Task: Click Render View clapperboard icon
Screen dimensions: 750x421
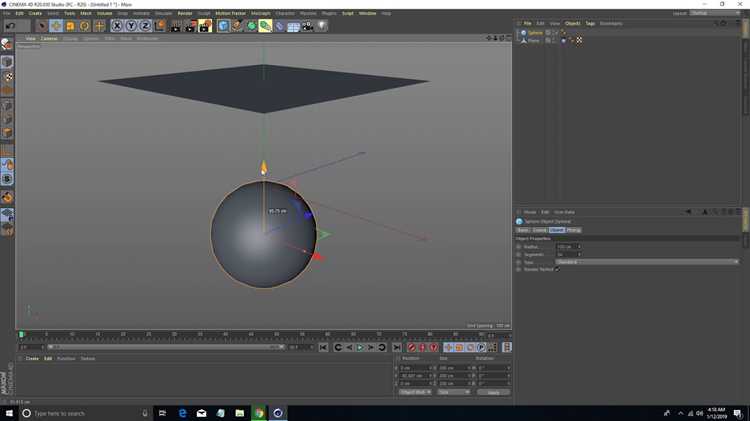Action: point(176,25)
